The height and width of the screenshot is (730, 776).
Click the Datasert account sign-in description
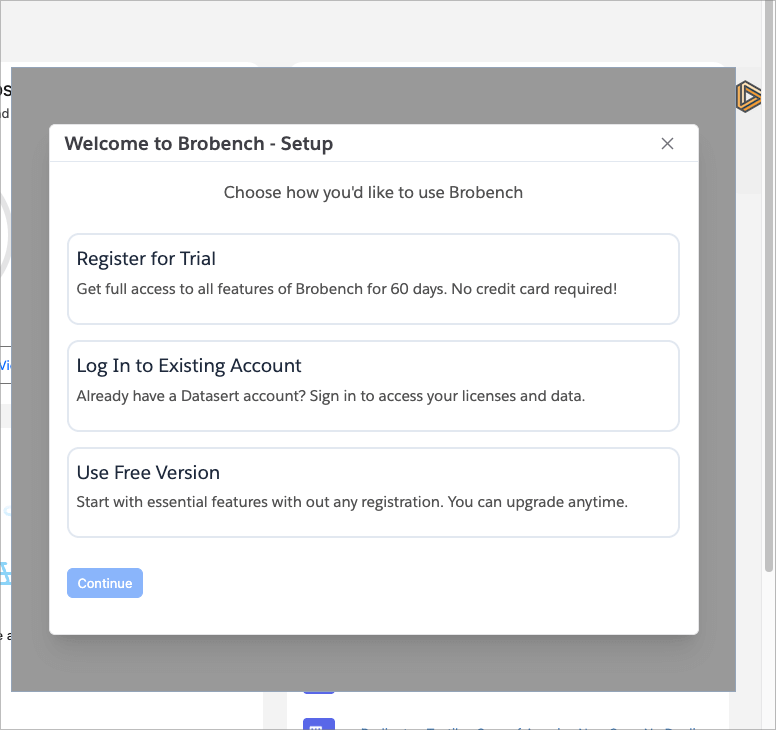tap(330, 396)
